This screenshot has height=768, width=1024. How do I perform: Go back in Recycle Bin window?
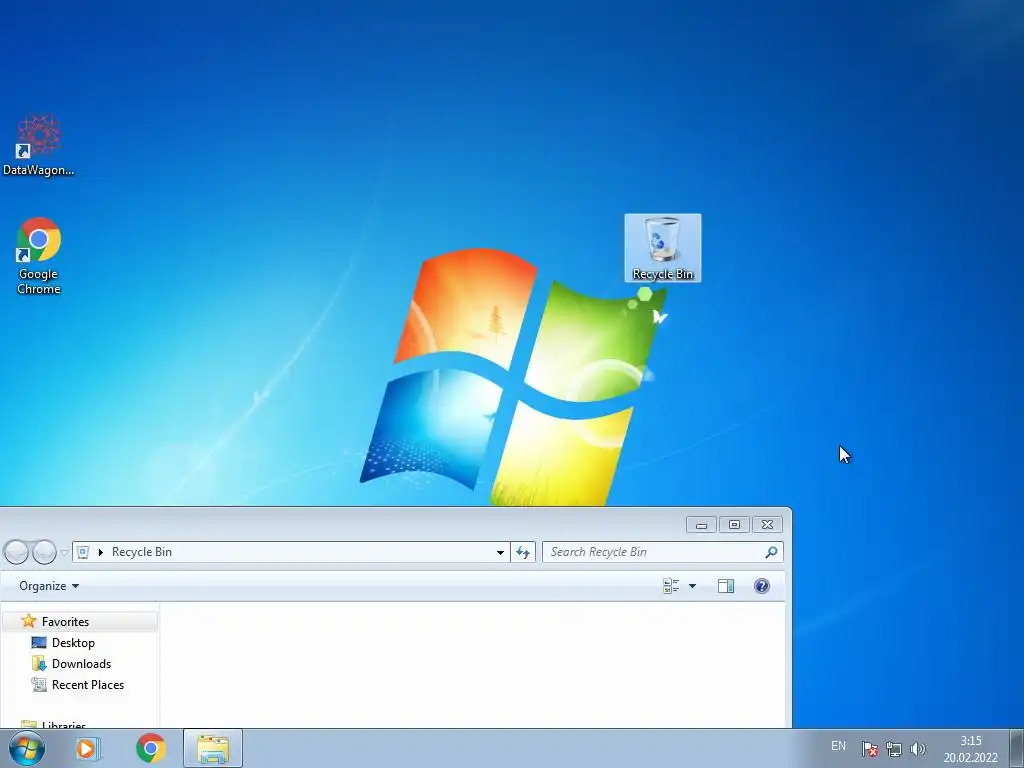click(x=16, y=552)
